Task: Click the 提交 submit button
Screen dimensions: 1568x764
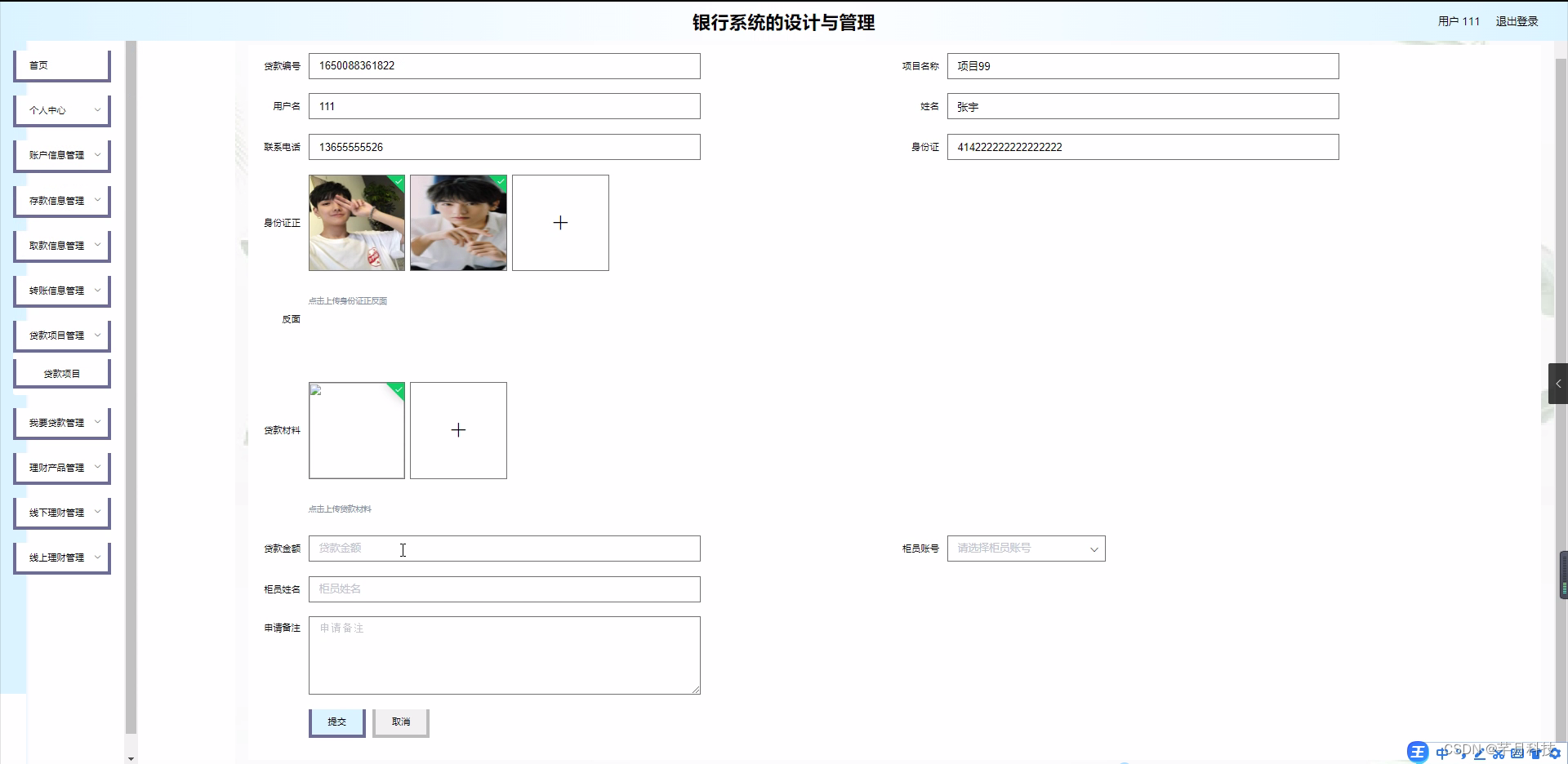Action: pos(336,722)
